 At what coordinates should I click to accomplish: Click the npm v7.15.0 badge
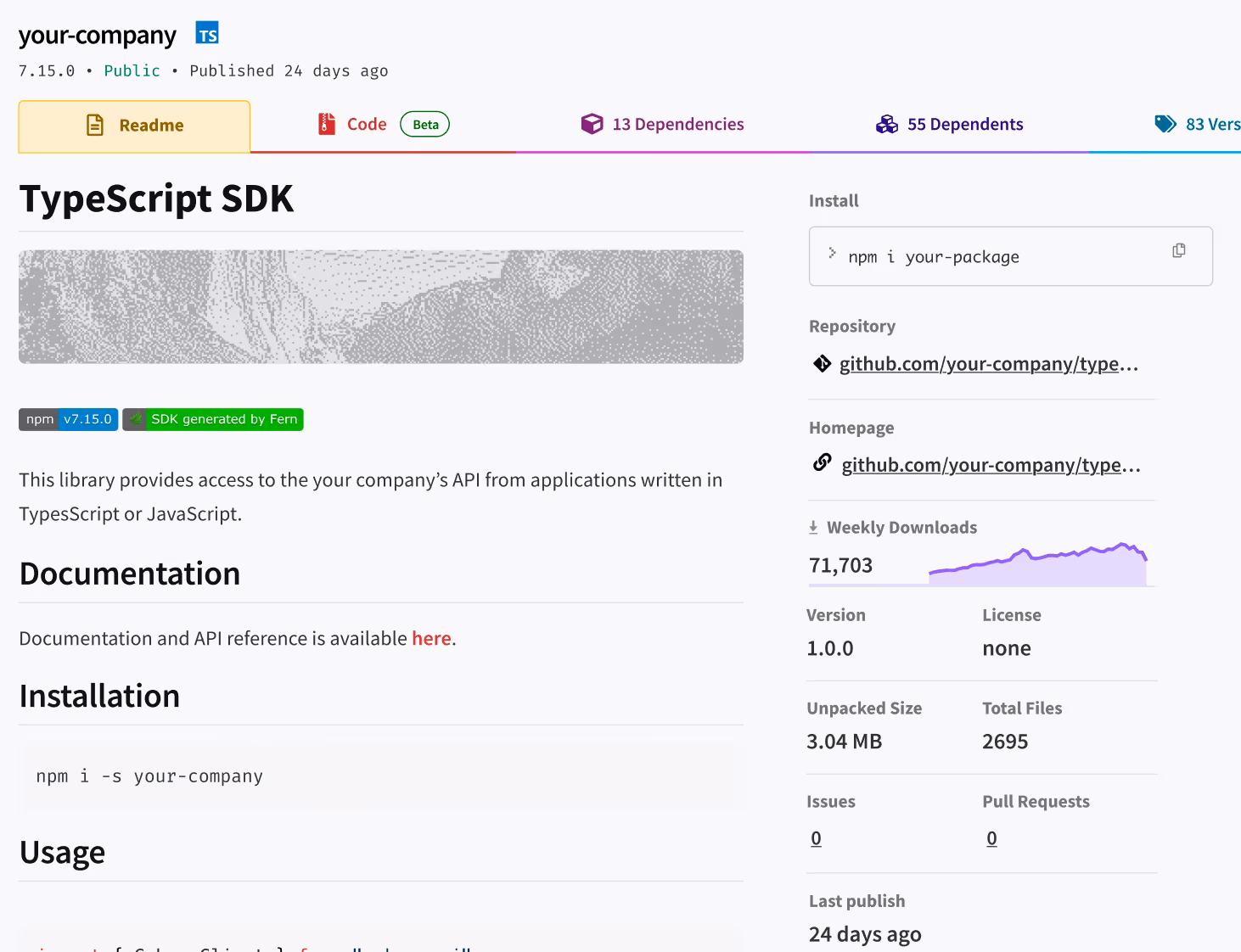[x=68, y=419]
